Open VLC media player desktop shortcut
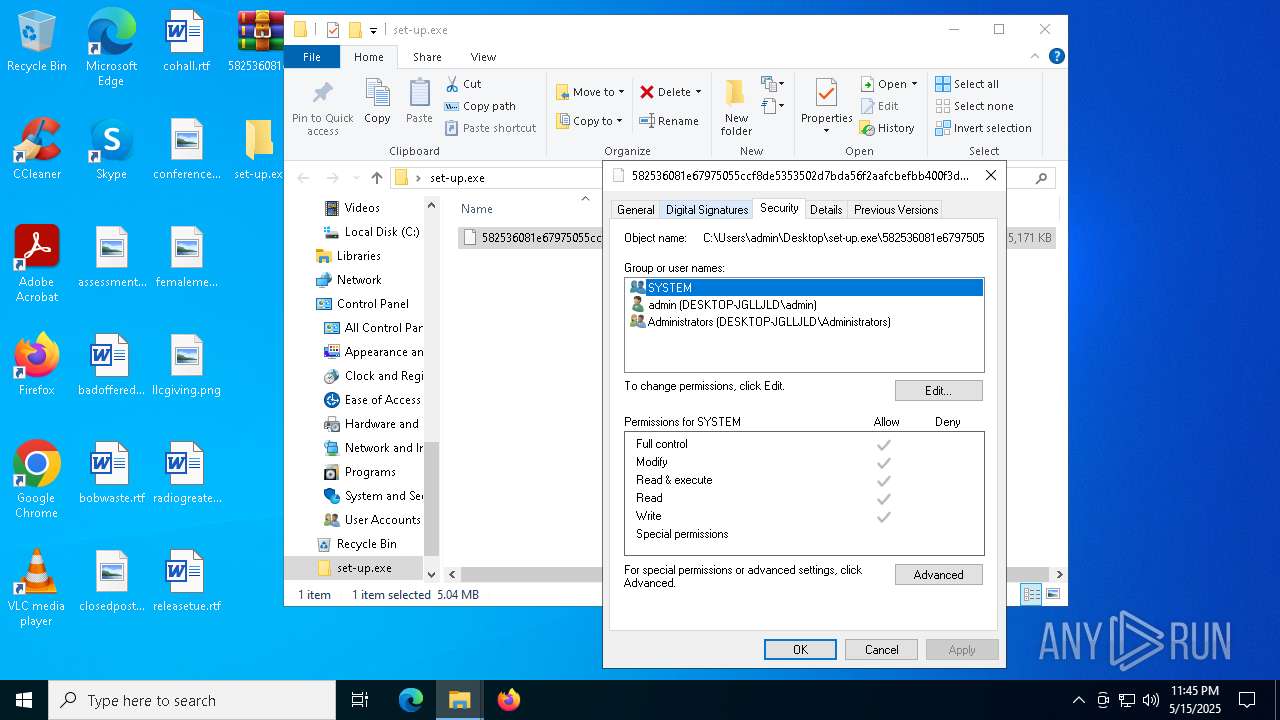Image resolution: width=1280 pixels, height=720 pixels. point(36,588)
